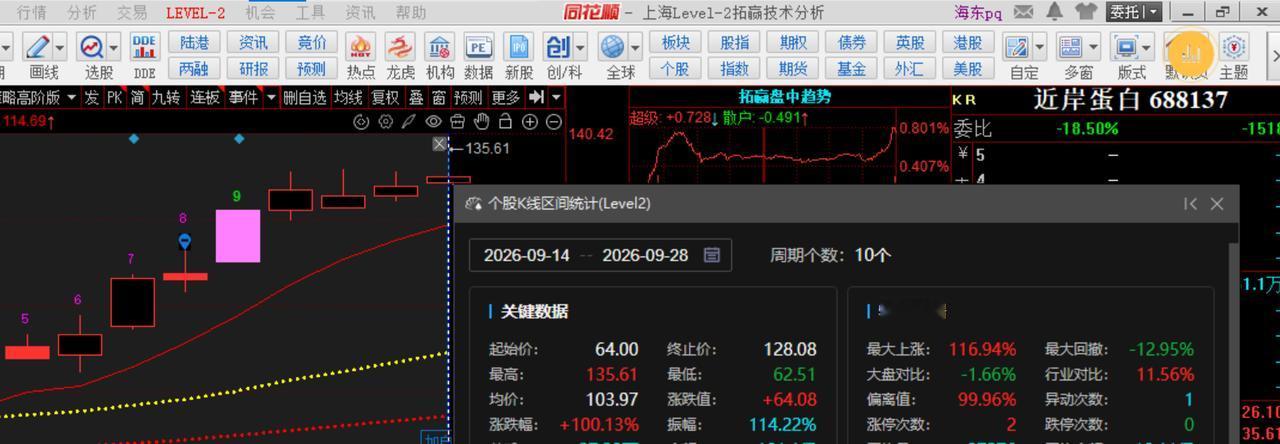Toggle the chart lock icon
This screenshot has width=1280, height=444.
point(505,122)
